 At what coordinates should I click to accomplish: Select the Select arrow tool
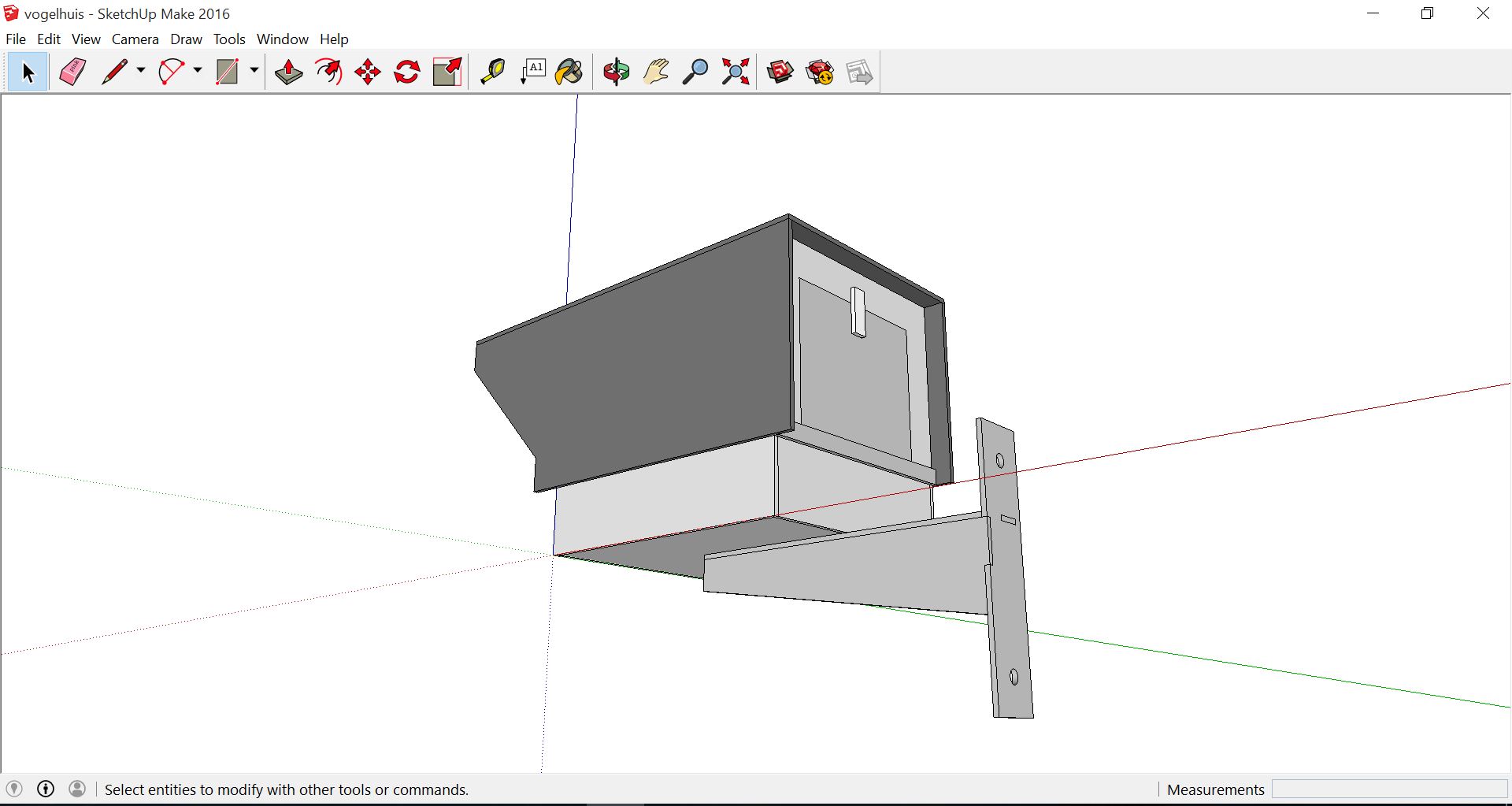click(x=28, y=72)
